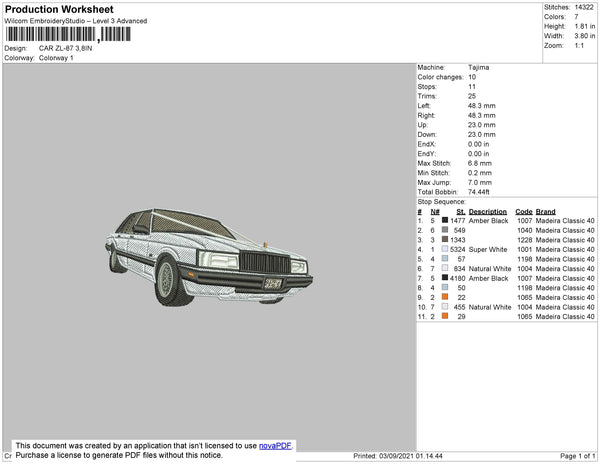Click the car embroidery design preview
600x464 pixels.
coord(208,256)
